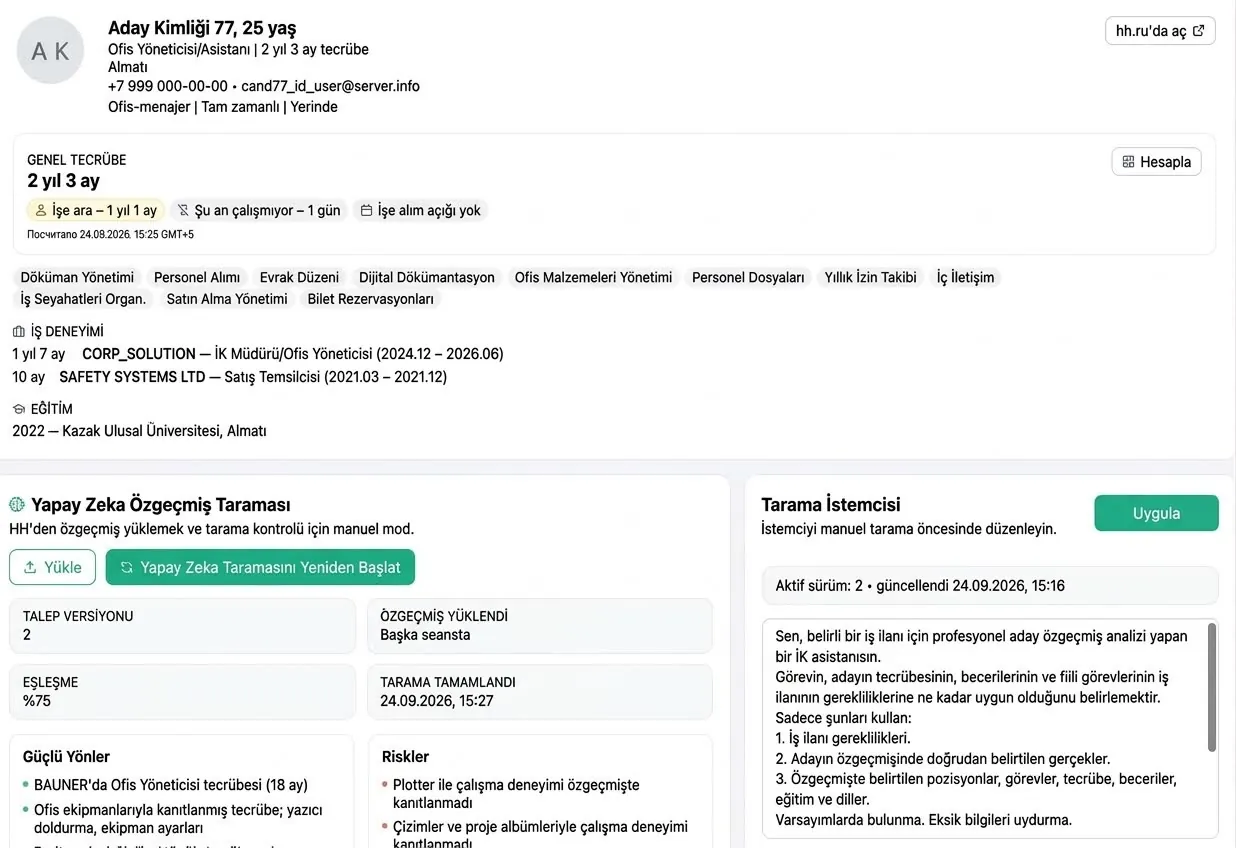Viewport: 1236px width, 848px height.
Task: Click the upload icon in Yükle button
Action: coord(30,567)
